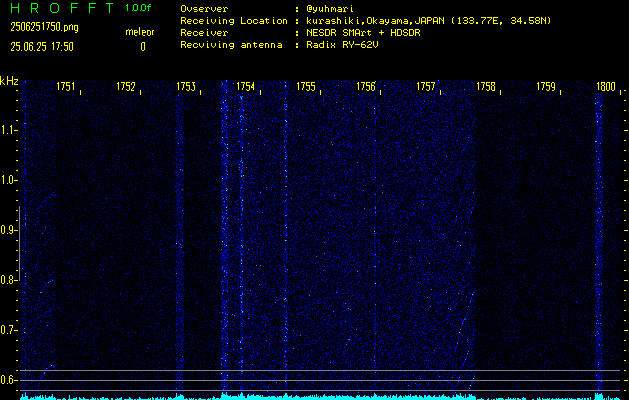Click the 1800 time marker

pyautogui.click(x=606, y=86)
